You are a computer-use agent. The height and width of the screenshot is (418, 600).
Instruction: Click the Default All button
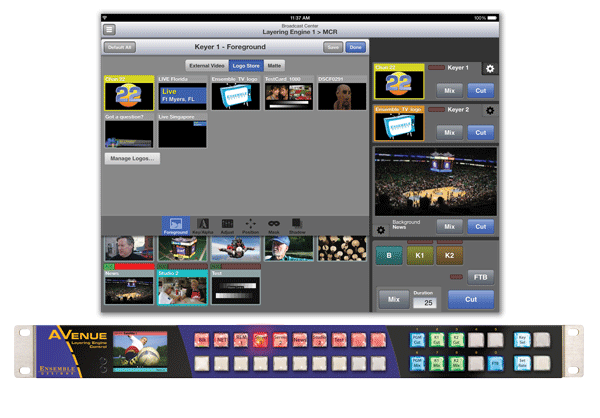tap(119, 47)
